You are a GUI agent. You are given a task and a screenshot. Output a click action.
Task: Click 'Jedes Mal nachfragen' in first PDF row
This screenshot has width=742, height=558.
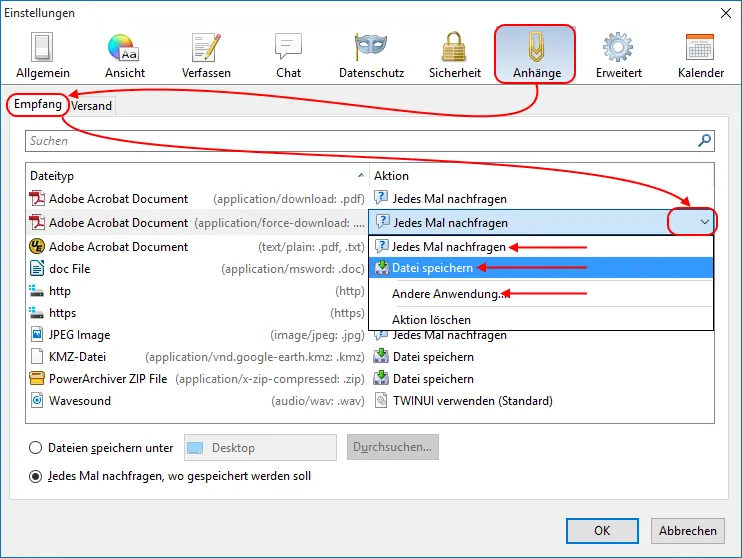(450, 199)
